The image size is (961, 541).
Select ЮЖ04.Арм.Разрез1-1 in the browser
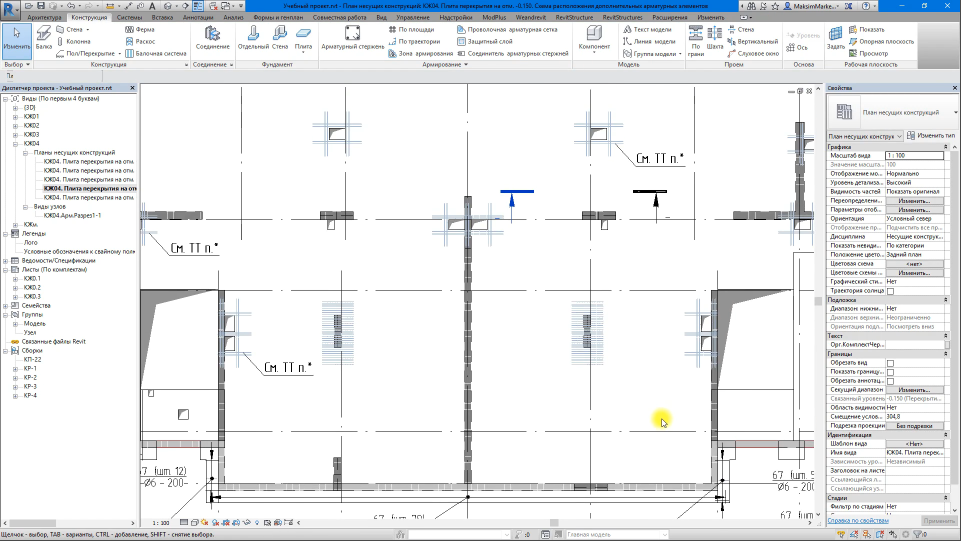tap(72, 216)
